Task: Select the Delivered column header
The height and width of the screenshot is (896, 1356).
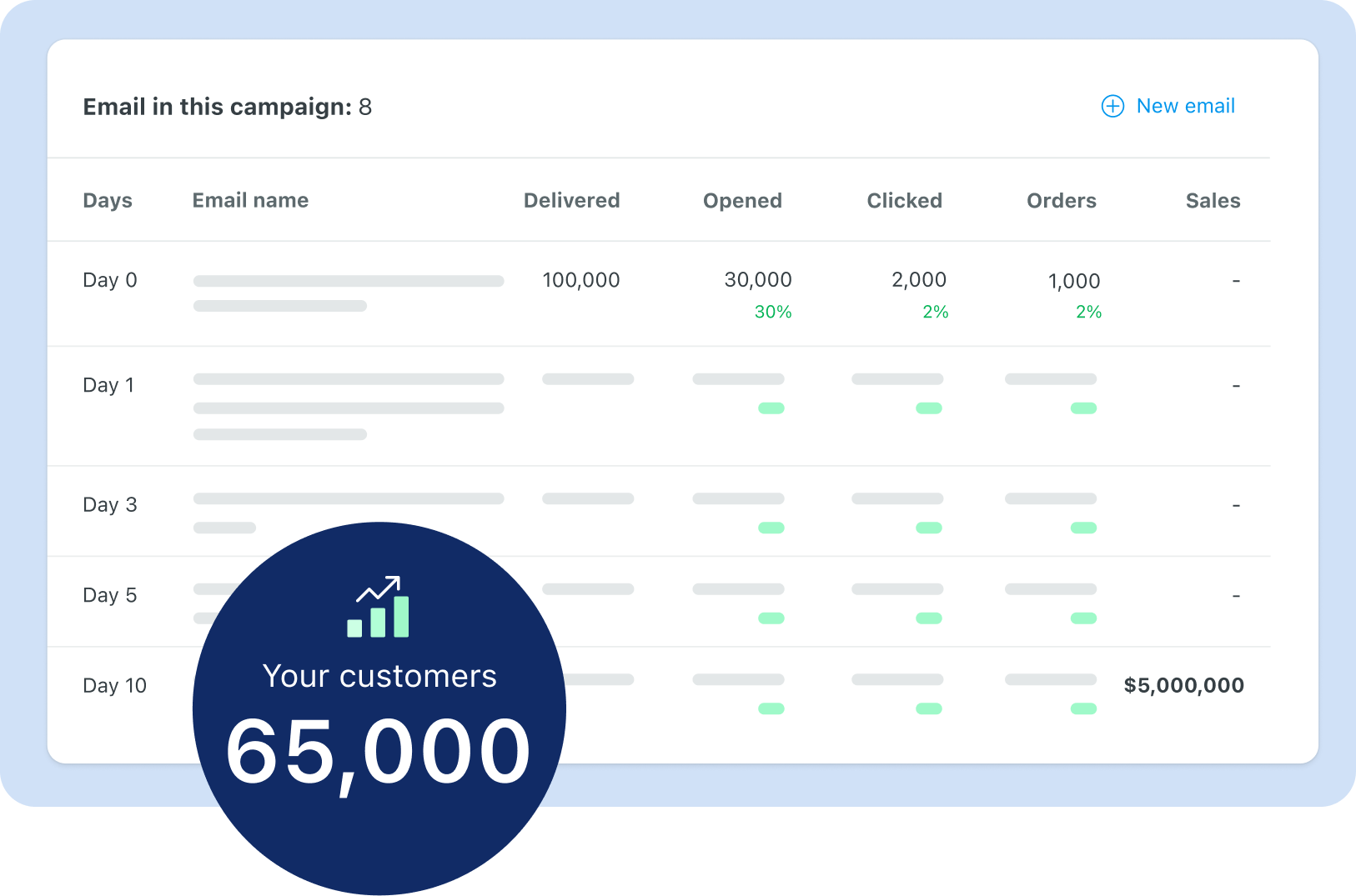Action: point(571,201)
